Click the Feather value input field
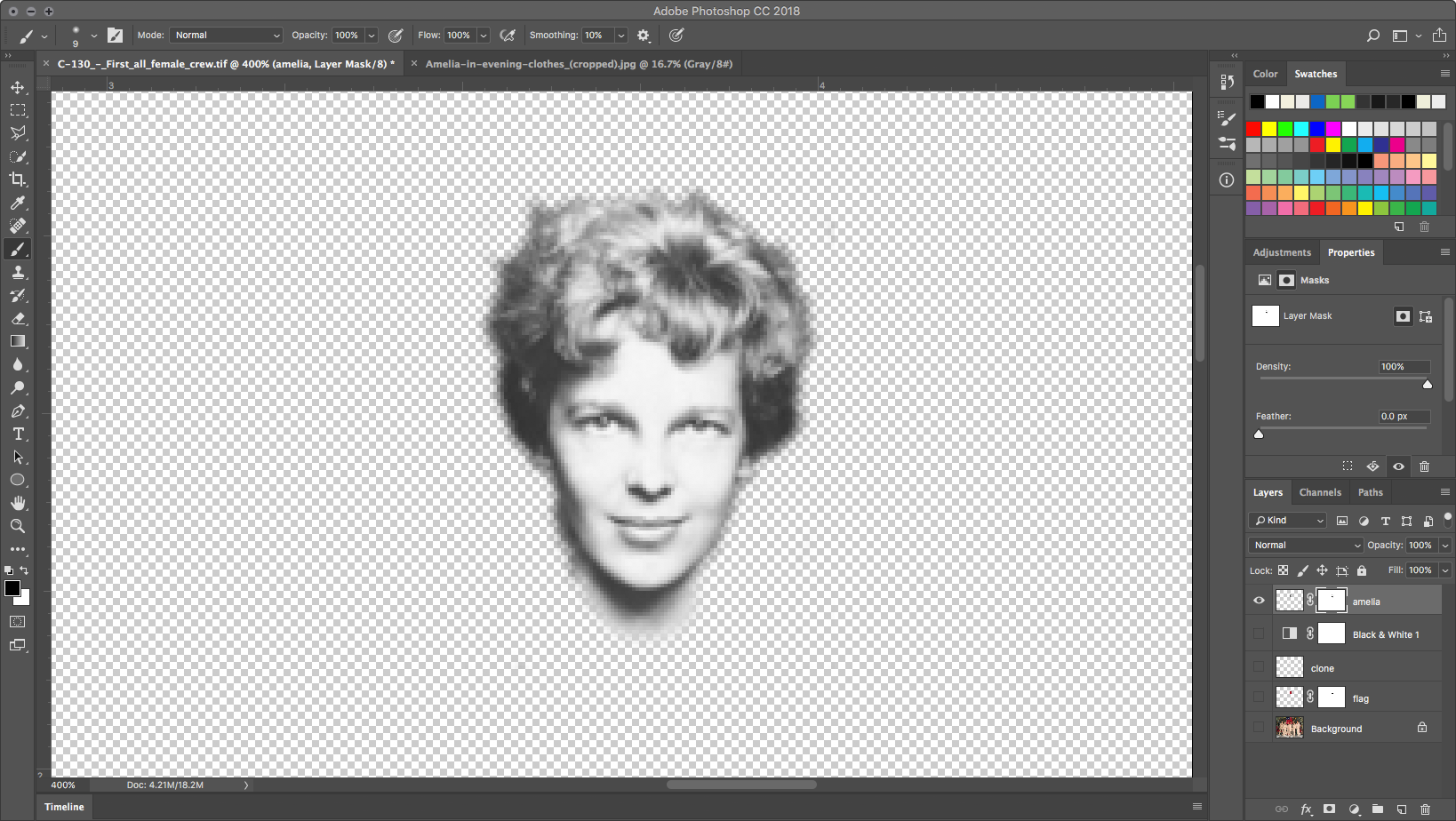The width and height of the screenshot is (1456, 821). (x=1403, y=417)
